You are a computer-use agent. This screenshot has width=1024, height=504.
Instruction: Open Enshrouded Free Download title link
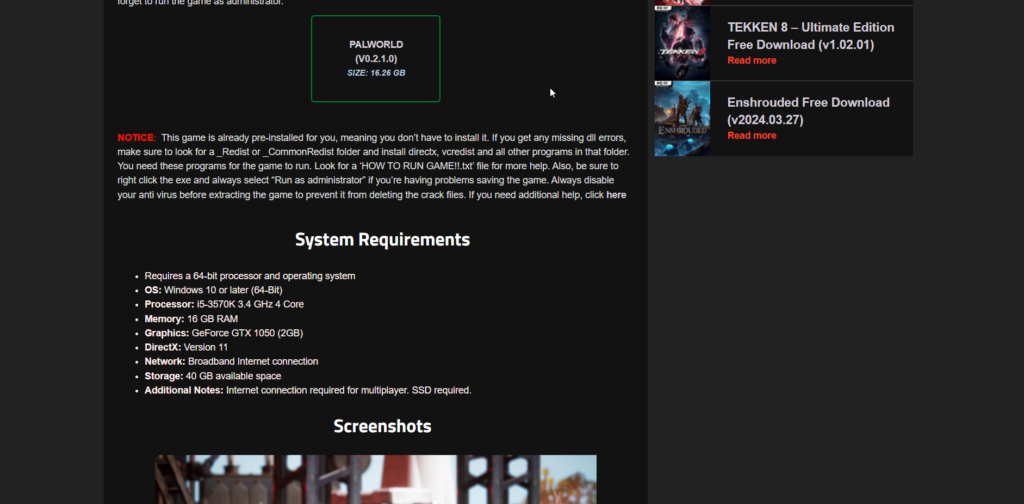point(808,111)
